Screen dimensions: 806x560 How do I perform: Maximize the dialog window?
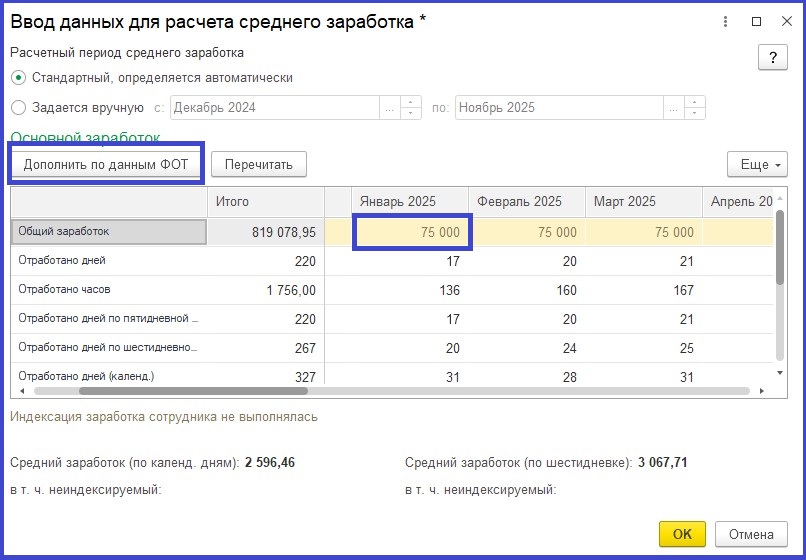756,21
